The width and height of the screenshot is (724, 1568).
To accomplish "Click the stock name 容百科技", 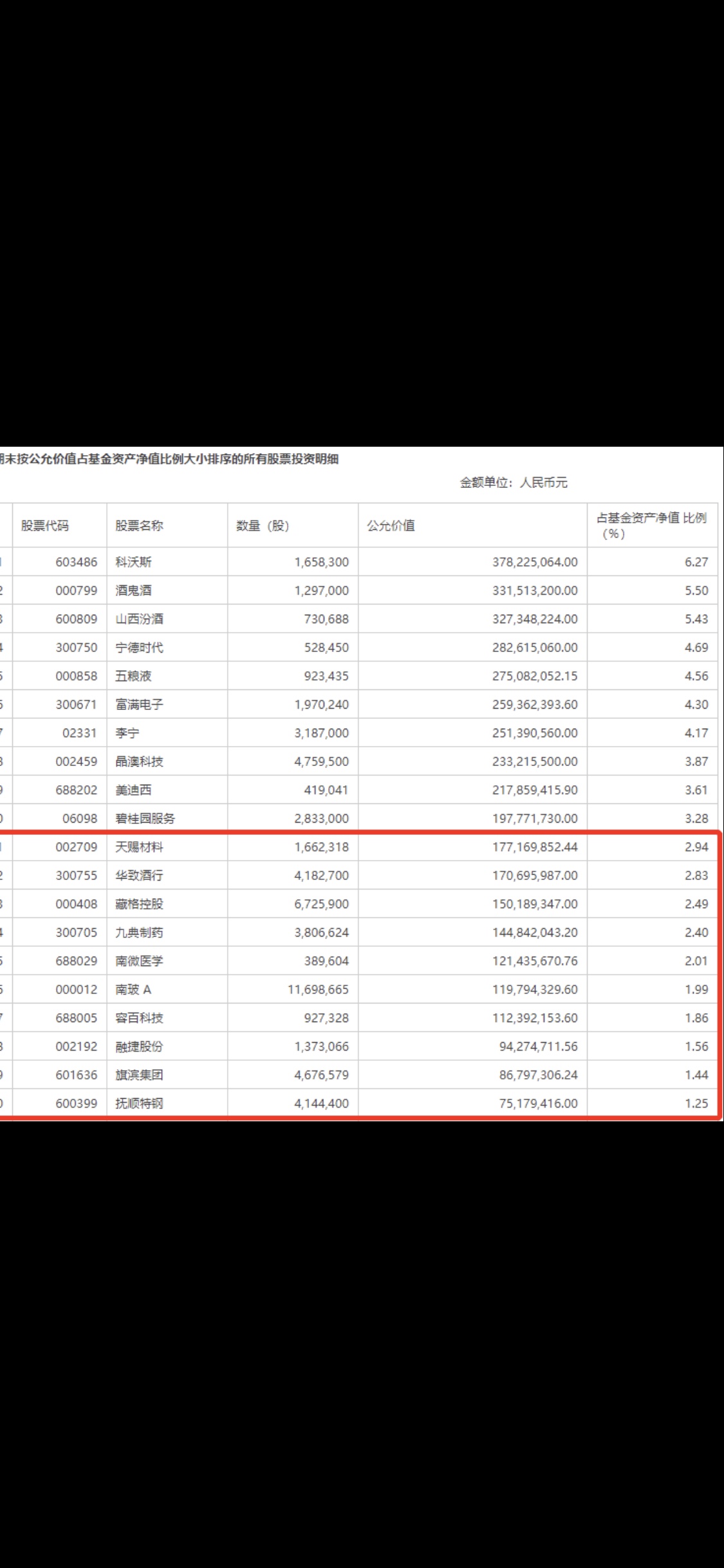I will point(139,1018).
